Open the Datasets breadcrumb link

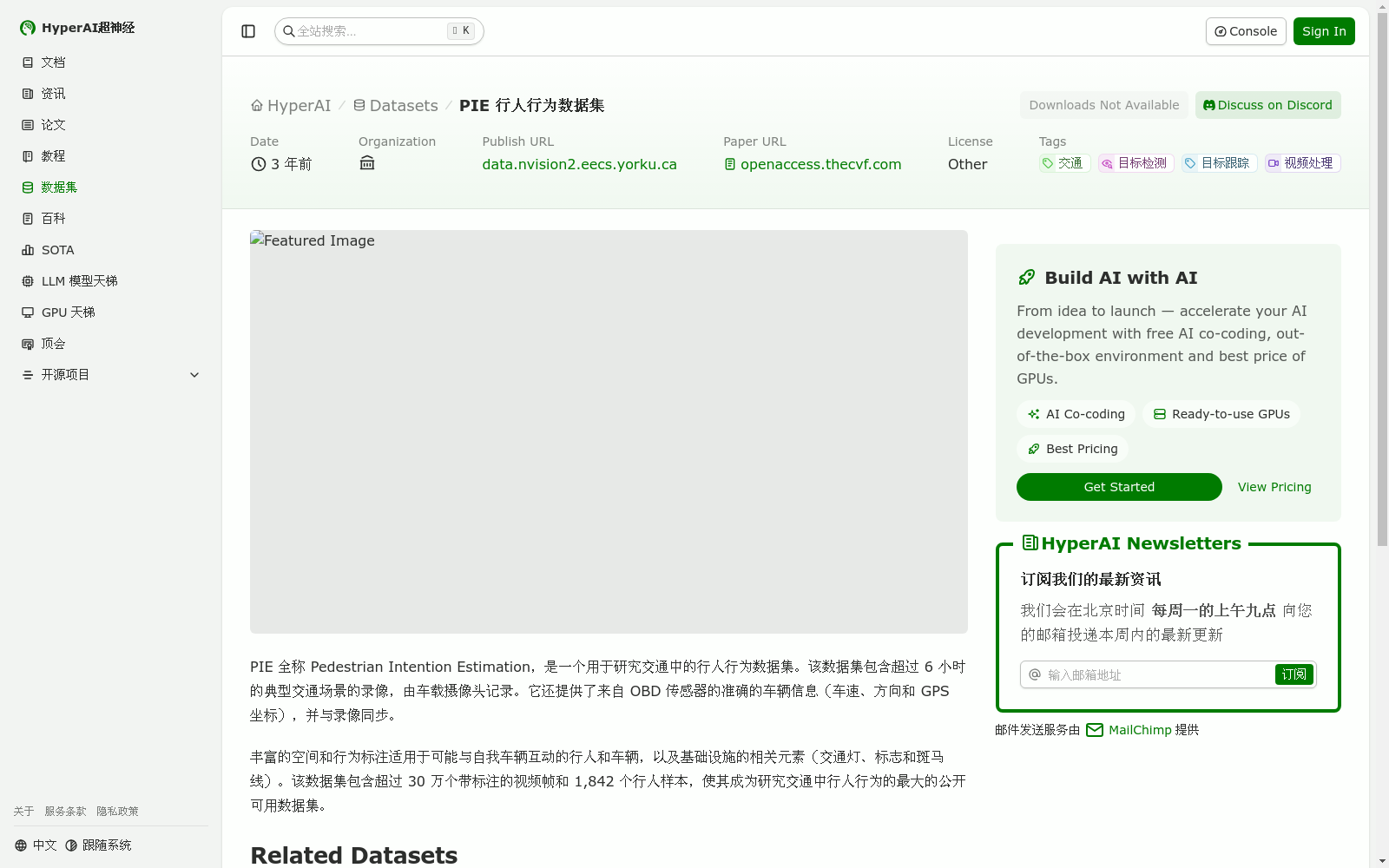tap(395, 105)
